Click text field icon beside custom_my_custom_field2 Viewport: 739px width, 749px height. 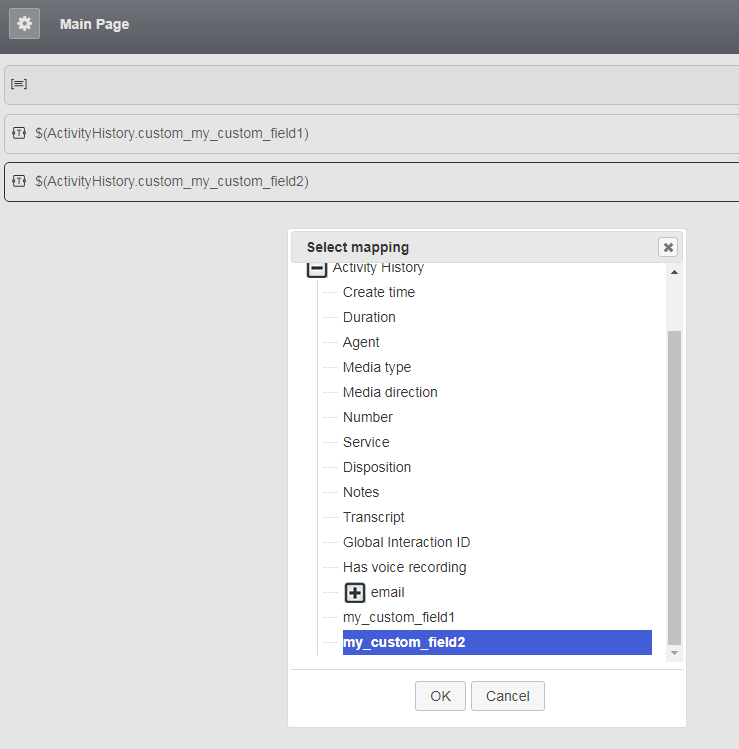pos(19,181)
